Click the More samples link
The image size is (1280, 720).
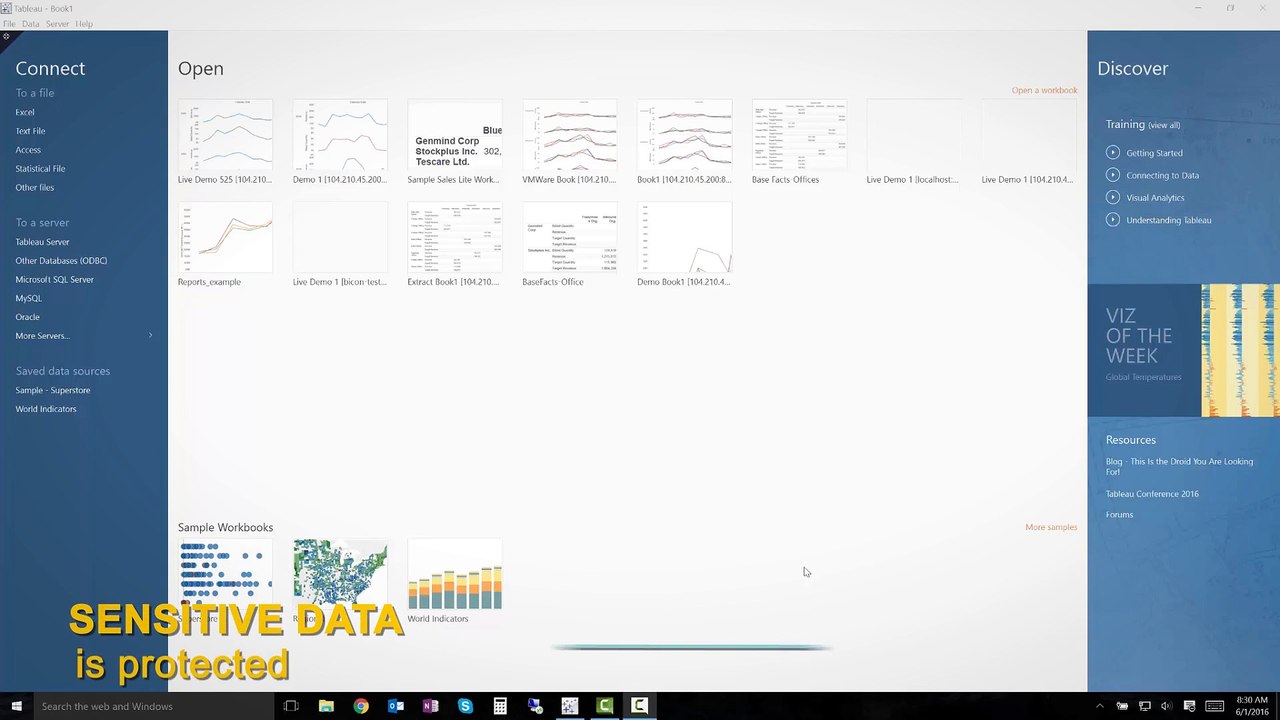(1051, 527)
